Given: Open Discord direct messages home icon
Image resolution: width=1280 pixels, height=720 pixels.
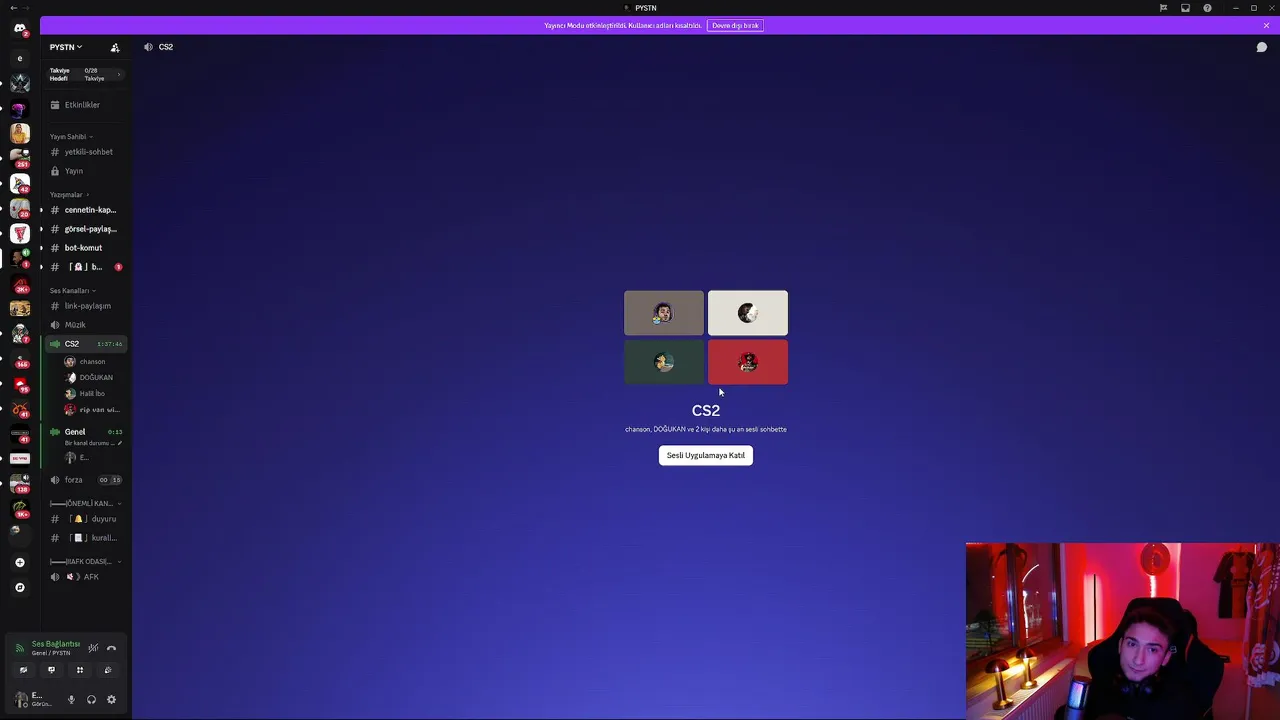Looking at the screenshot, I should 20,29.
